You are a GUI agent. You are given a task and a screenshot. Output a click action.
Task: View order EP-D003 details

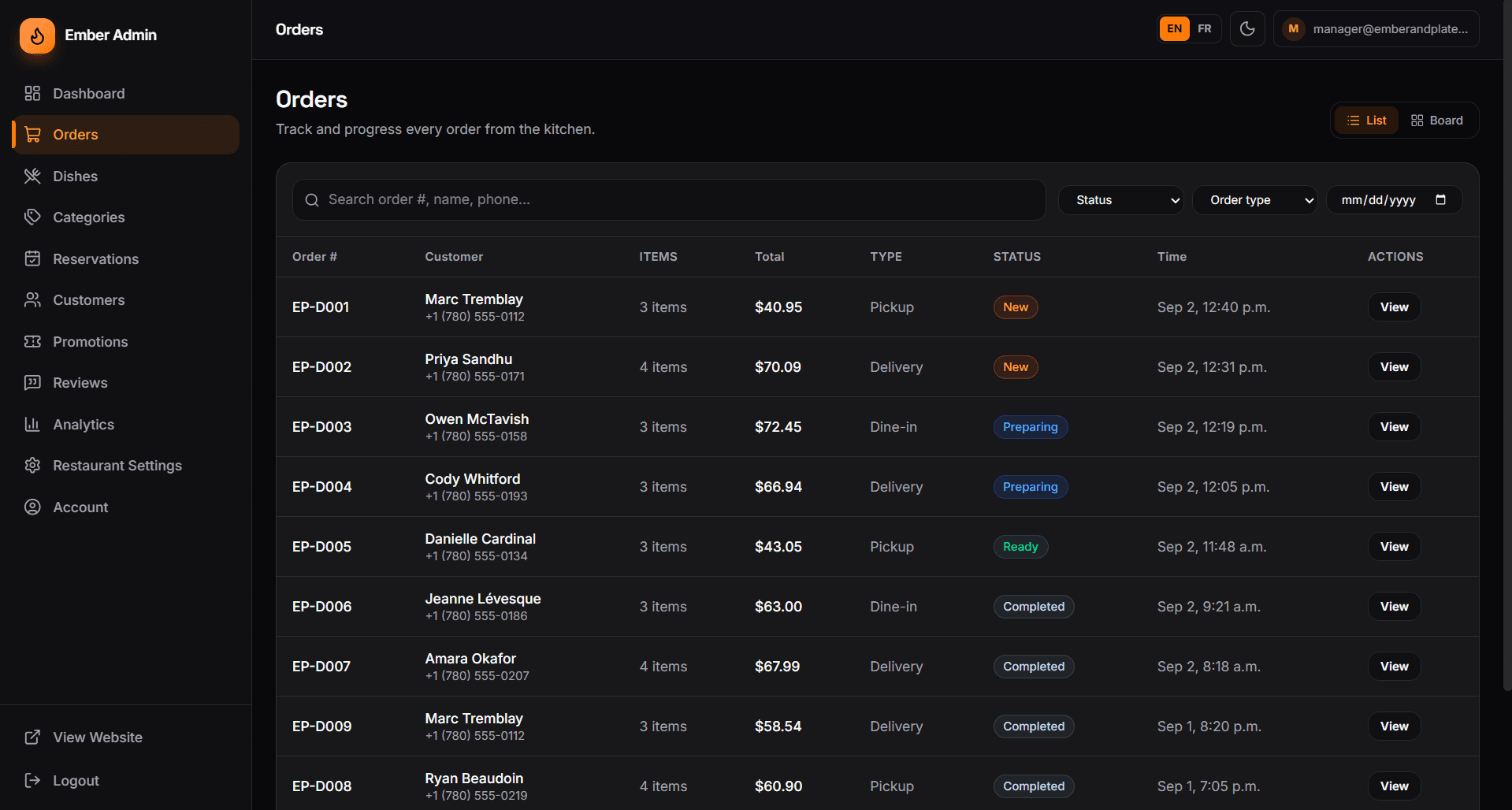pos(1394,427)
